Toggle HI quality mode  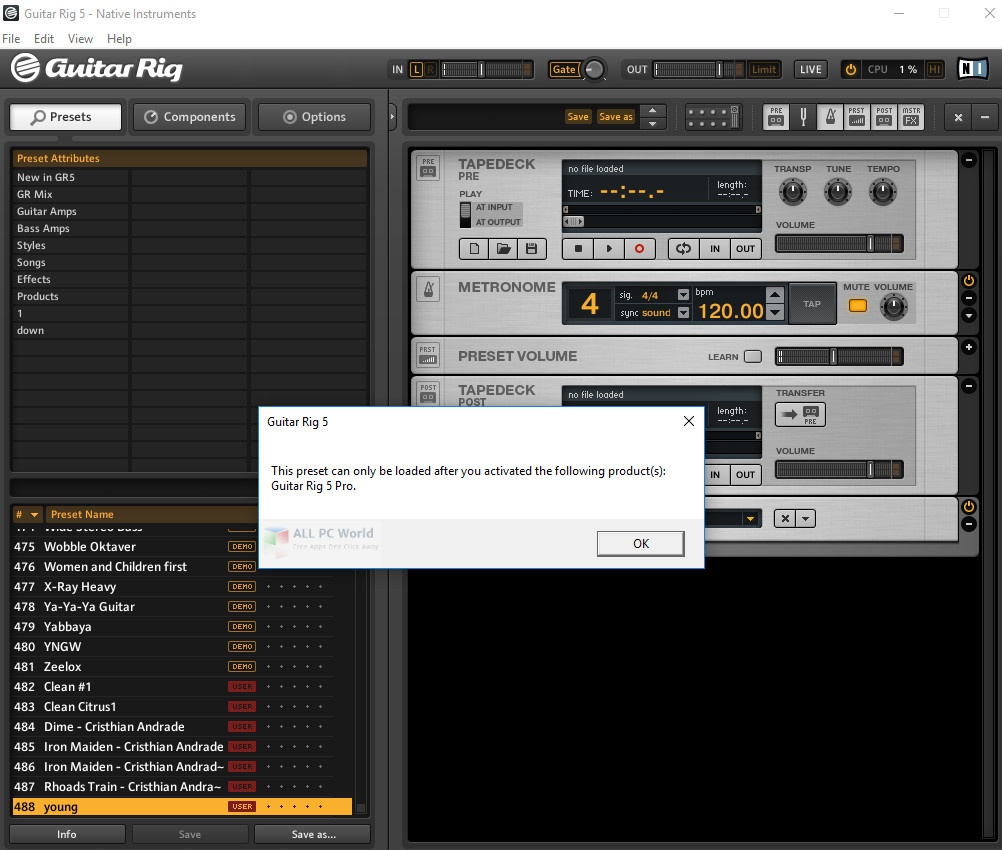[934, 69]
